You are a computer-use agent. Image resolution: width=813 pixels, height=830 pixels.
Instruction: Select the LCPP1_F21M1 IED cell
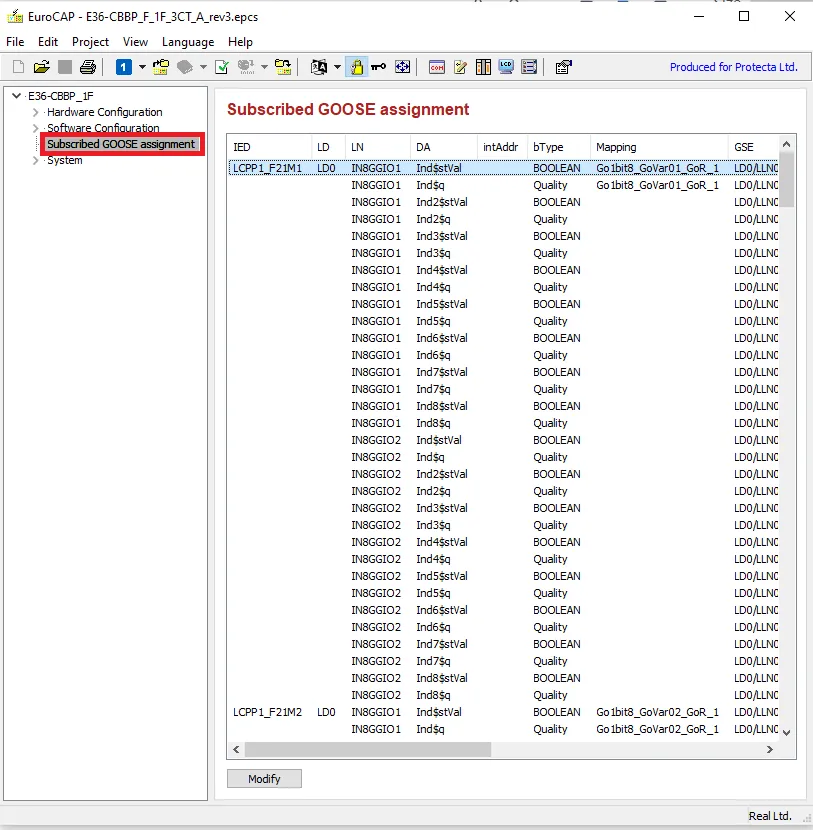coord(267,168)
